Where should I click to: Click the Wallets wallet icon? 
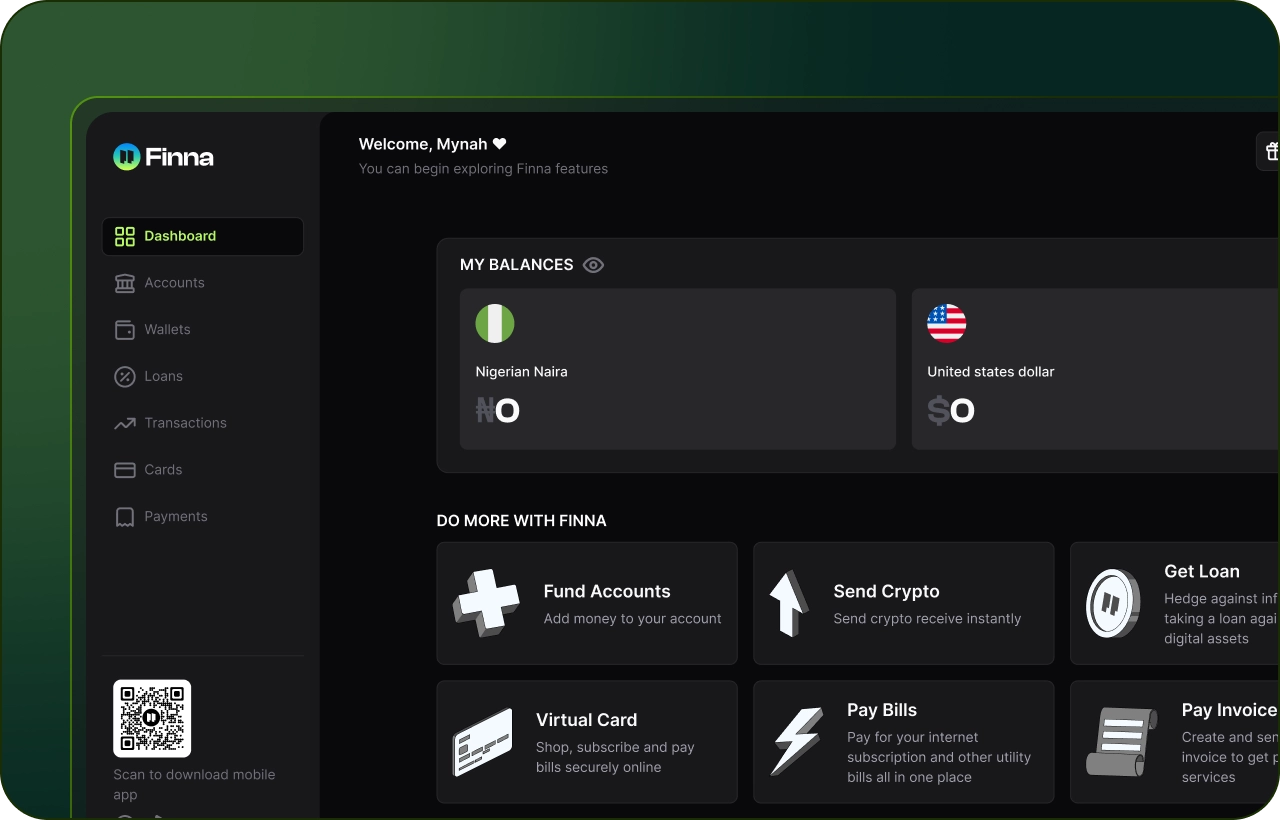point(125,330)
